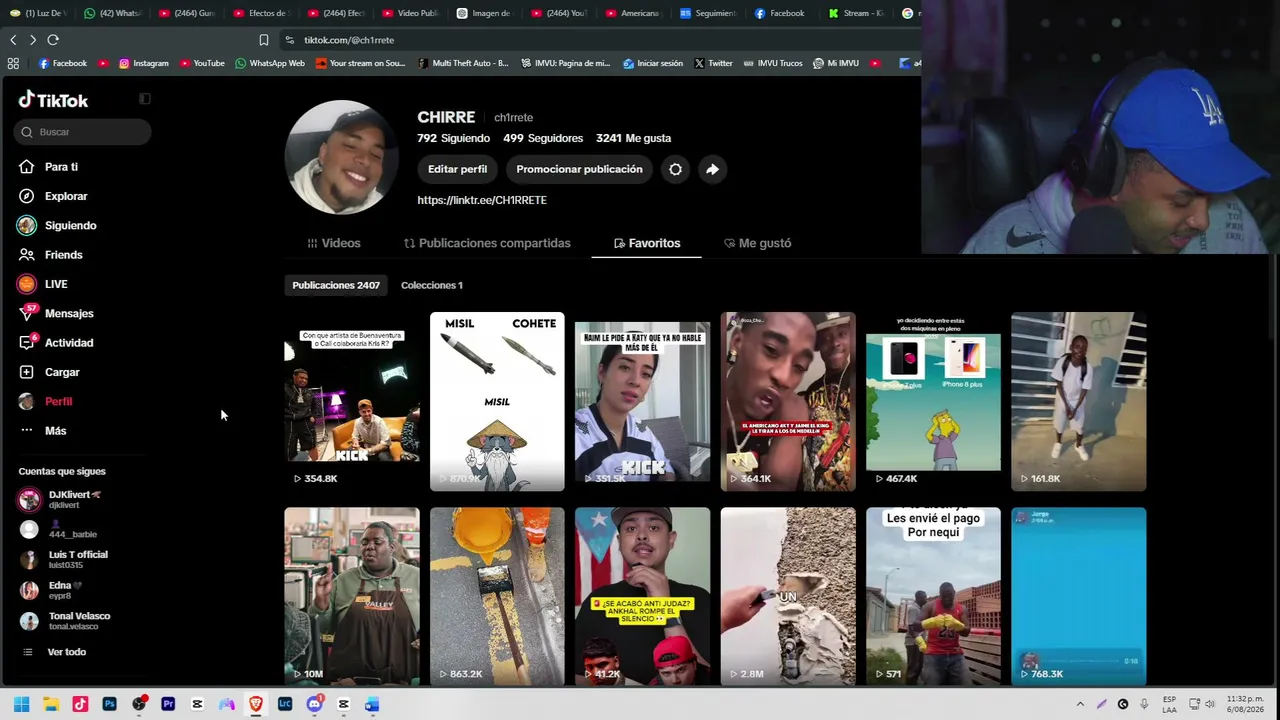This screenshot has height=720, width=1280.
Task: Open the Facebook bookmark
Action: point(63,63)
